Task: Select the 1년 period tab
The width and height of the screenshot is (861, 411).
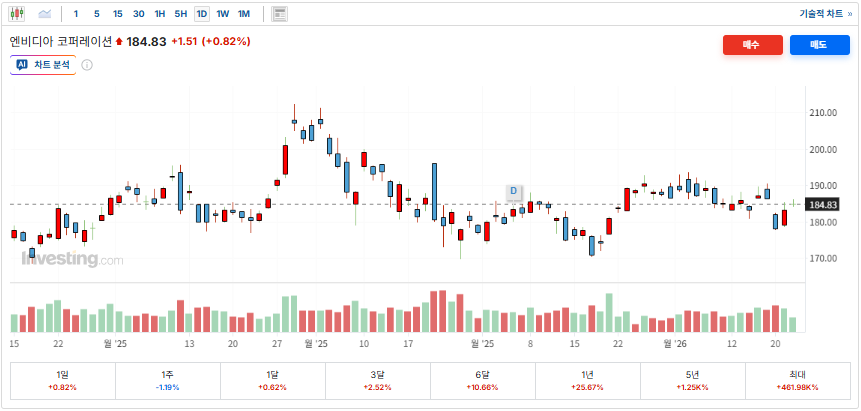Action: pyautogui.click(x=588, y=381)
